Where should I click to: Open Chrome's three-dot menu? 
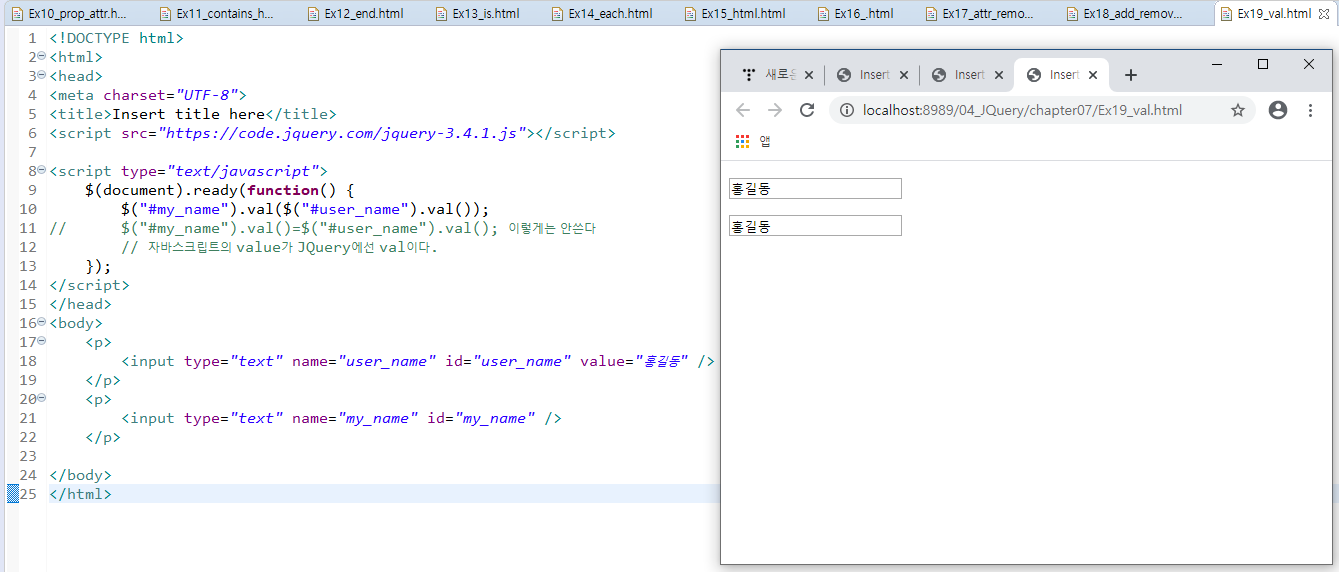1310,110
